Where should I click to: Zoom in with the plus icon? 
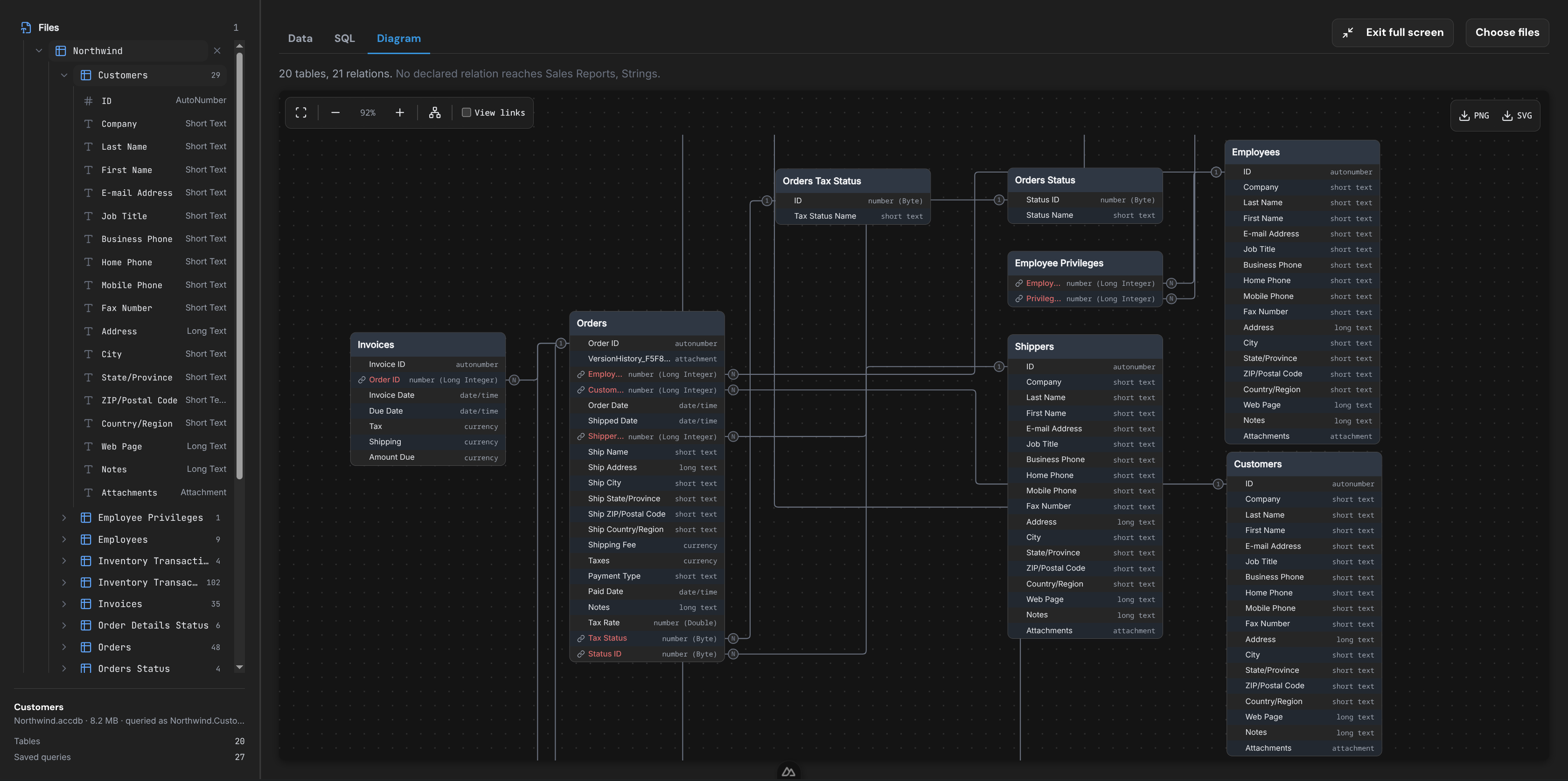pos(400,112)
